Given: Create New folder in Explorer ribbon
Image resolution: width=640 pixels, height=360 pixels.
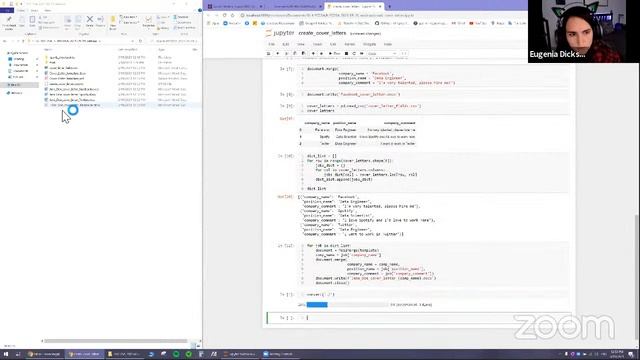Looking at the screenshot, I should pyautogui.click(x=113, y=23).
